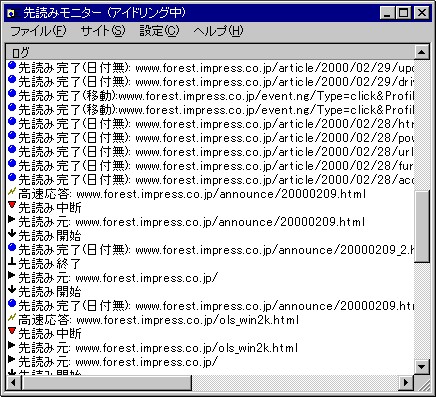
Task: Click play arrow icon of 先読み元 announce/20000209.html
Action: pos(12,219)
